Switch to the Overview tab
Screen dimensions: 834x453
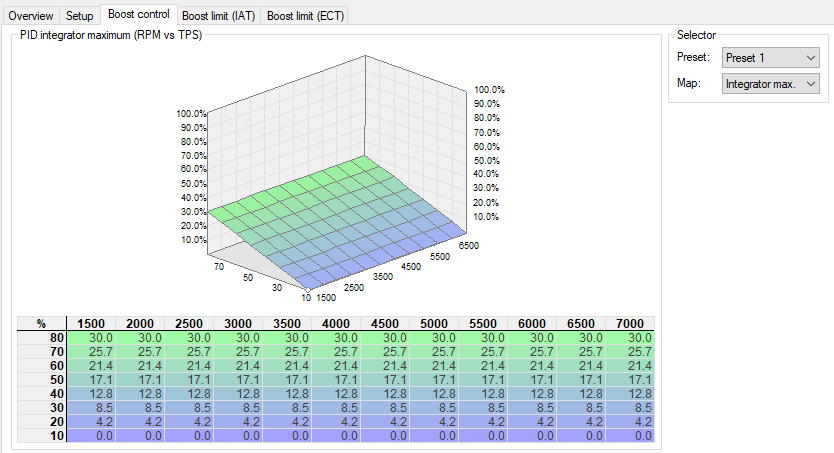(31, 15)
